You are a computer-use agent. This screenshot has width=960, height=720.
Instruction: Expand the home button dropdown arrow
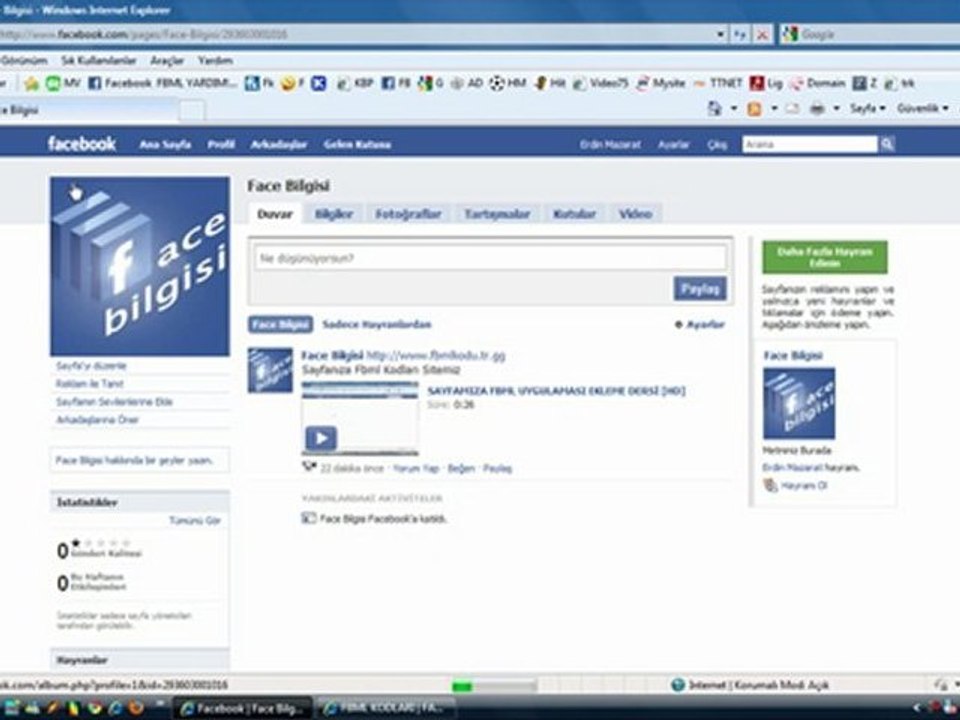(x=733, y=109)
